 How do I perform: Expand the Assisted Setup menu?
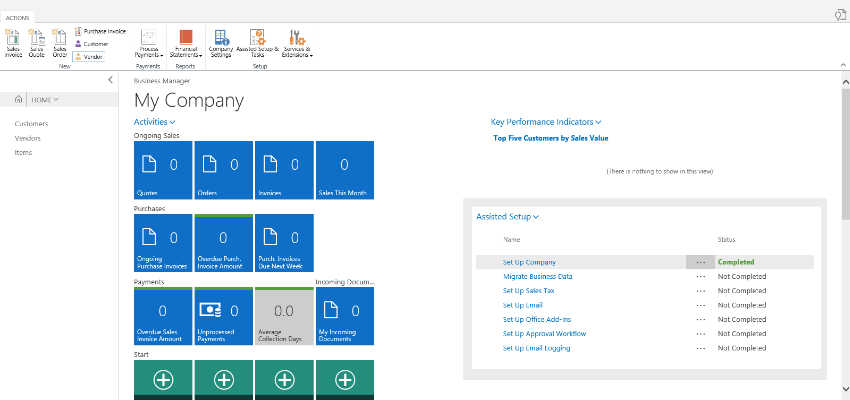coord(507,216)
